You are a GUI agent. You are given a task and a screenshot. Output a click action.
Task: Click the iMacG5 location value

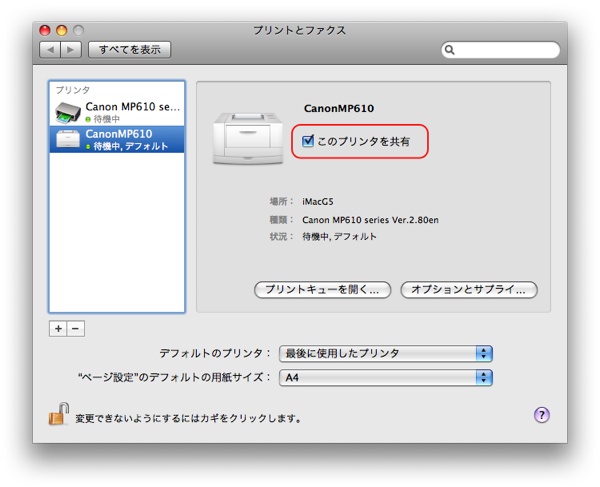pyautogui.click(x=318, y=202)
